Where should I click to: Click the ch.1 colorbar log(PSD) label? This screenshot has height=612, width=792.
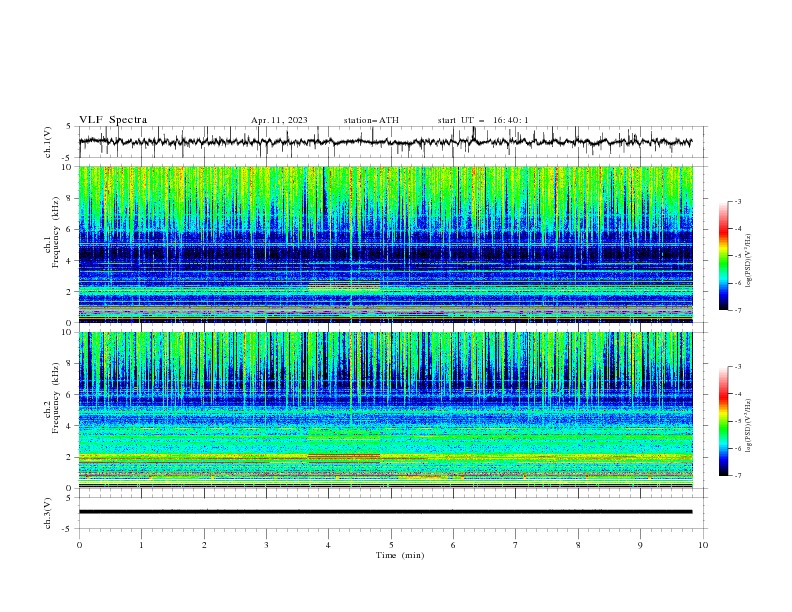point(750,261)
